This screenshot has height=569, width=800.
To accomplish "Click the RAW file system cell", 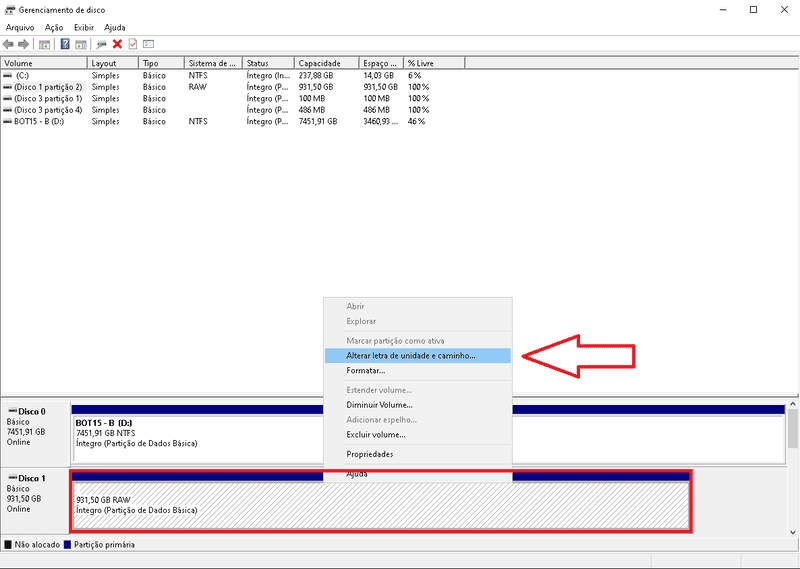I will 198,87.
